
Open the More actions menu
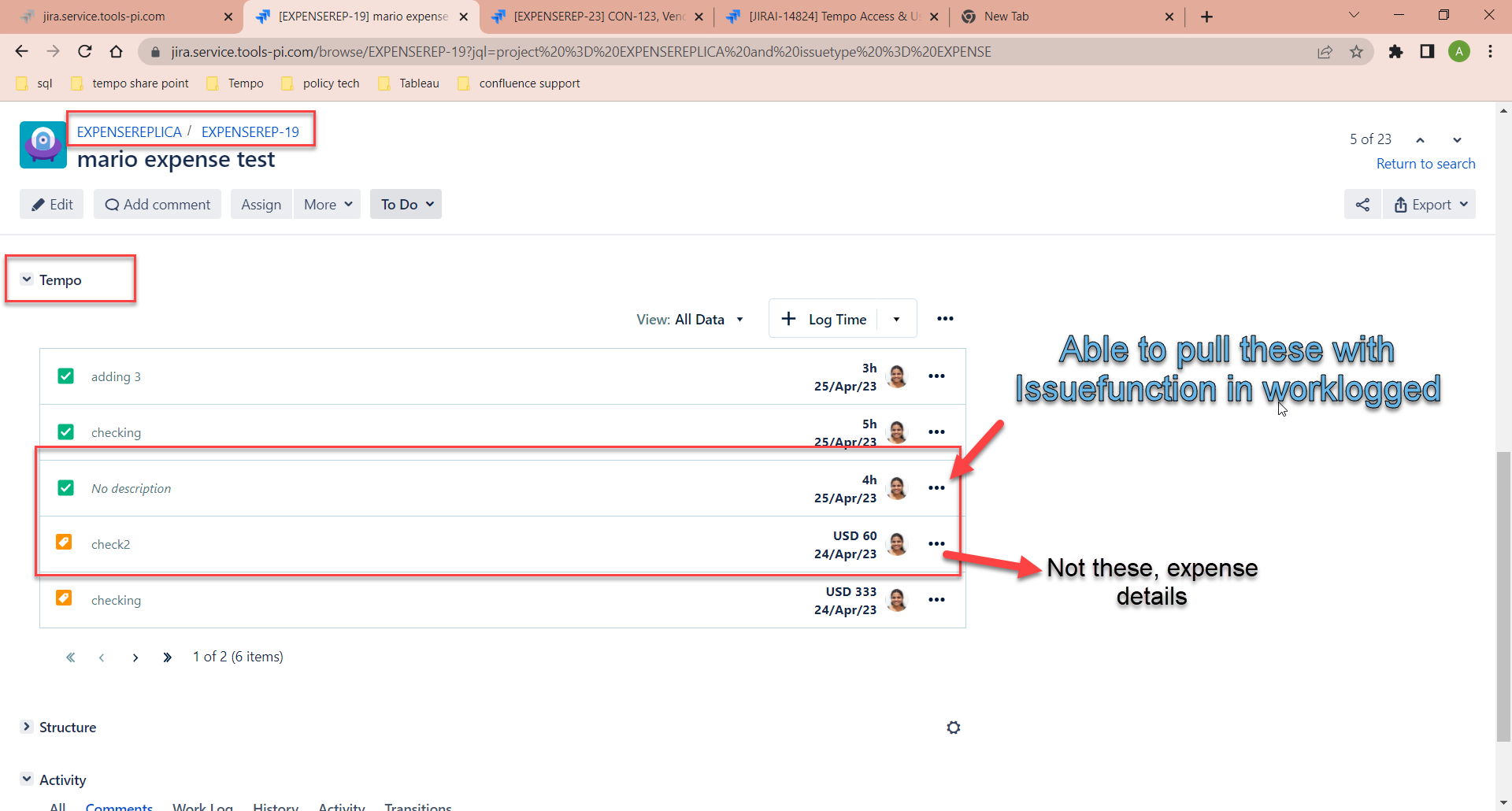pyautogui.click(x=327, y=205)
